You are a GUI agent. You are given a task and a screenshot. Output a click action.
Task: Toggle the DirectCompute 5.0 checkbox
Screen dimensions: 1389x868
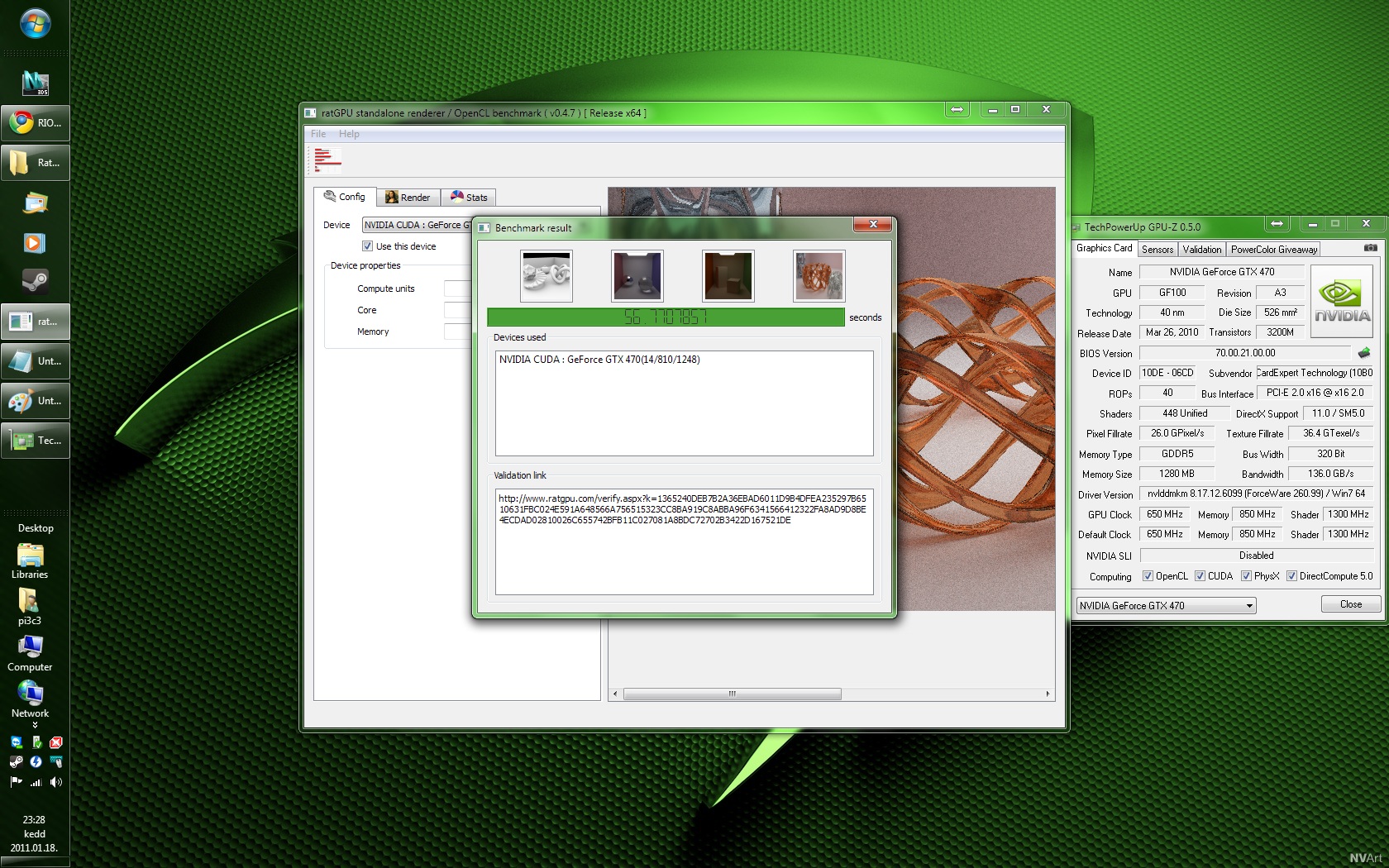point(1291,576)
